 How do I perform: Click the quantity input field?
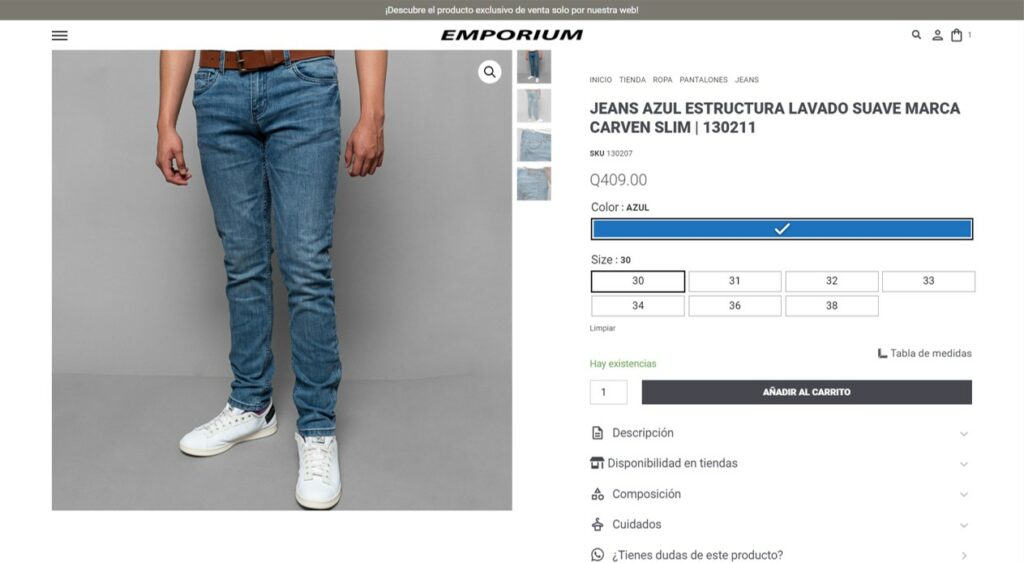point(609,392)
